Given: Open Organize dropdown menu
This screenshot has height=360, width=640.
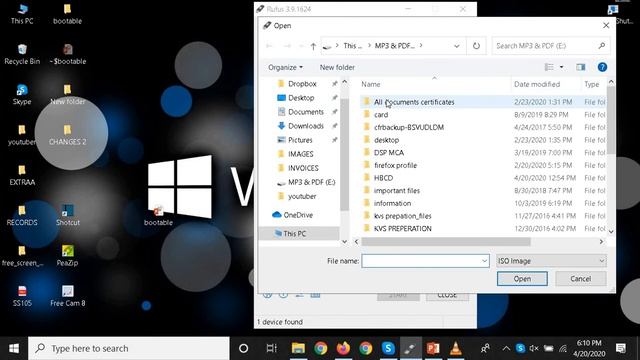Looking at the screenshot, I should (x=285, y=67).
